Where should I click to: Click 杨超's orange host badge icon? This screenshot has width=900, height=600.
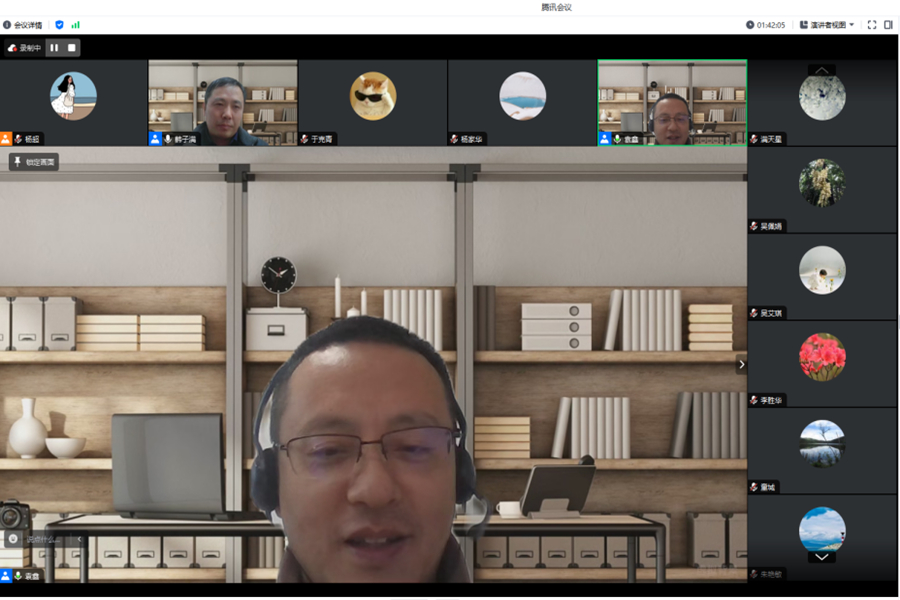click(x=6, y=139)
